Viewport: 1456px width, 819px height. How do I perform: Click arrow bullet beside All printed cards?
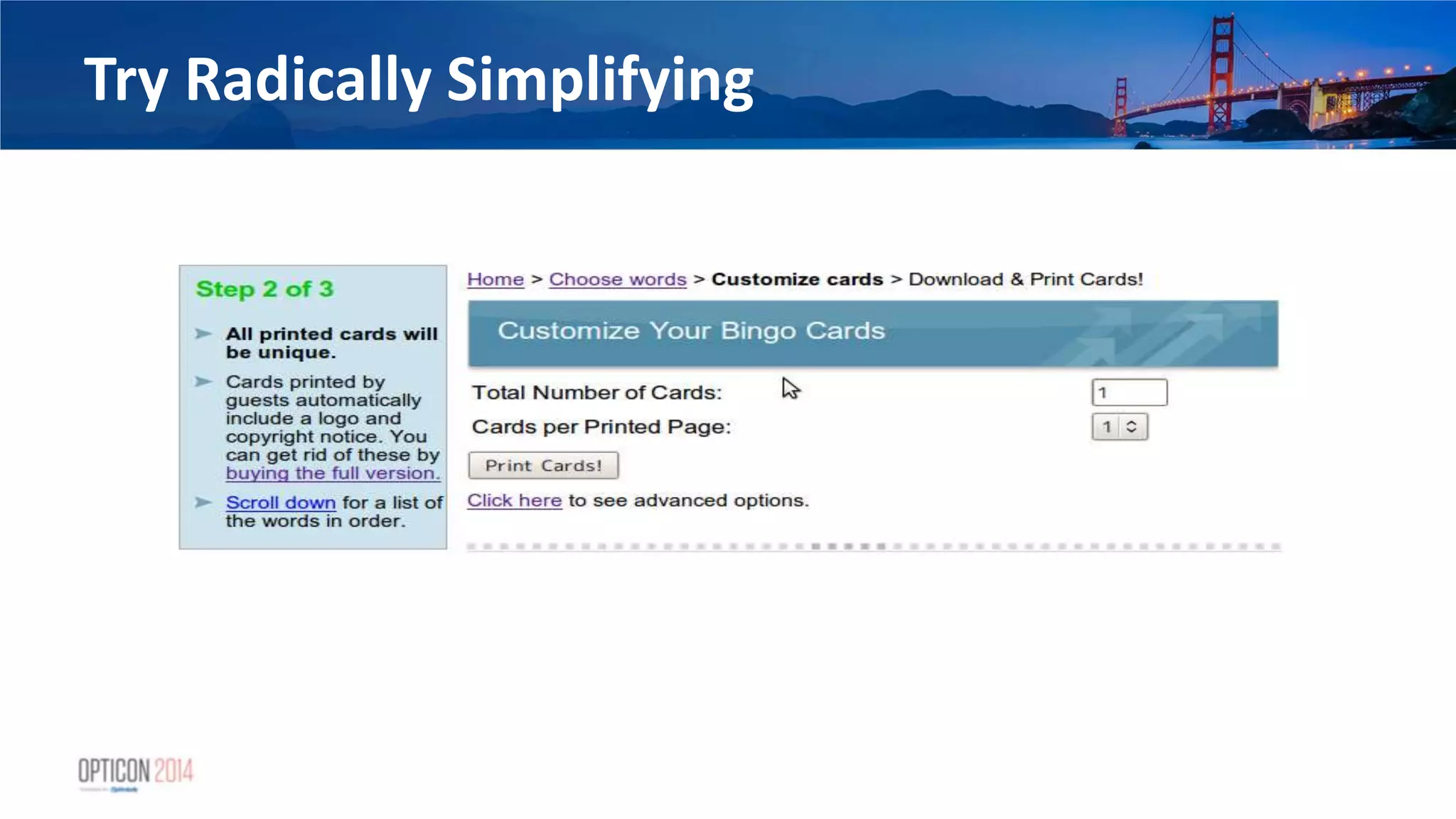tap(204, 333)
